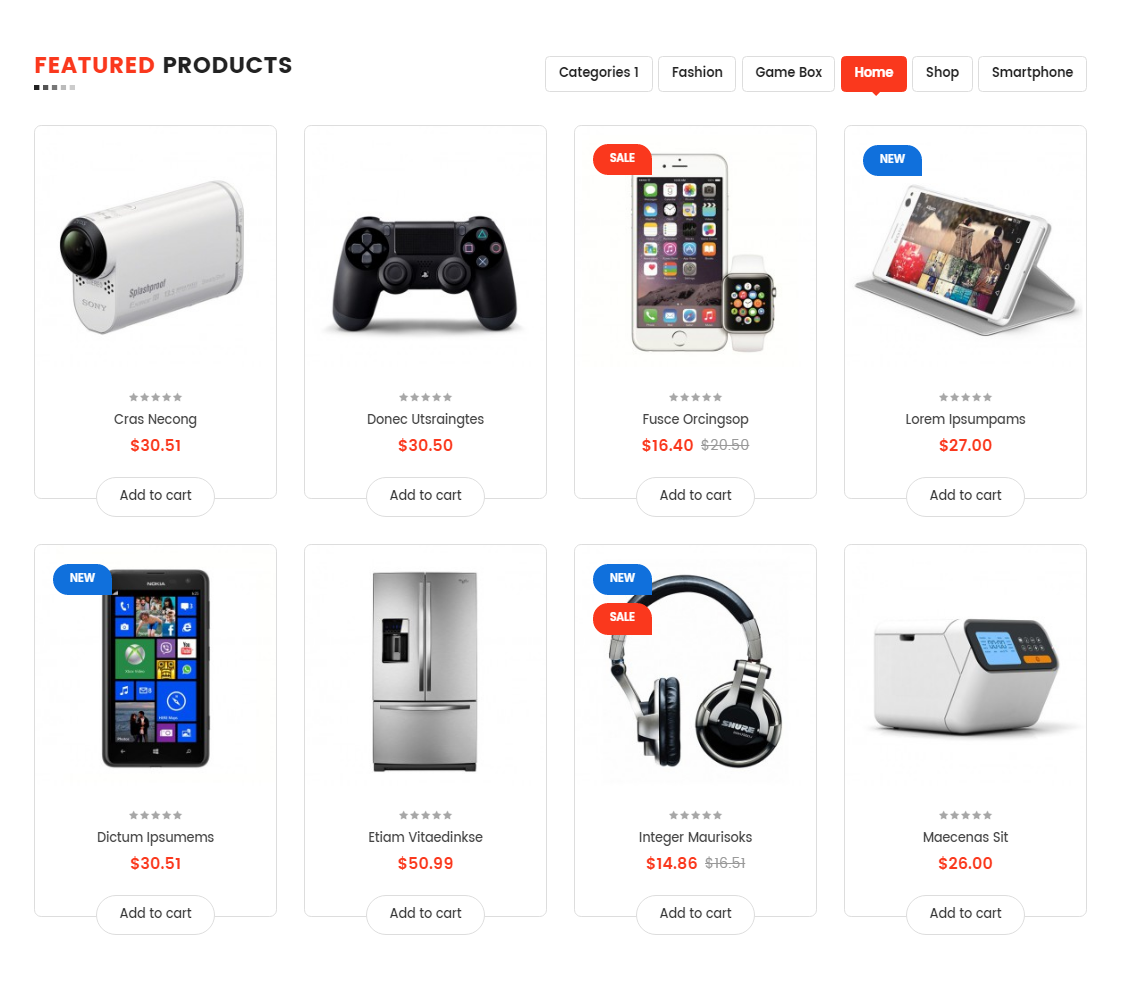This screenshot has width=1124, height=1005.
Task: Click the NEW badge on Dictum Ipsumems
Action: 82,578
